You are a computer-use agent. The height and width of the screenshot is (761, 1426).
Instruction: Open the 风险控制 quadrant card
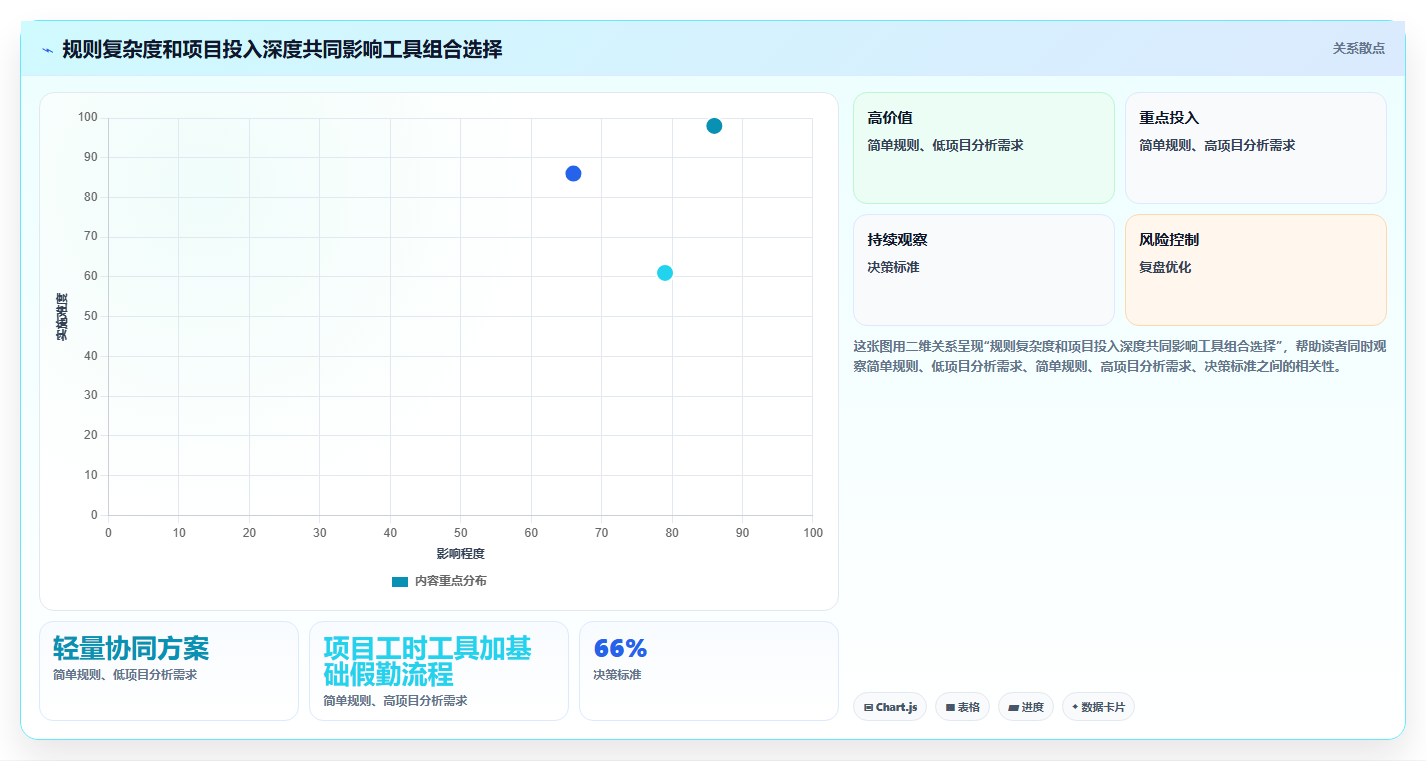point(1255,270)
